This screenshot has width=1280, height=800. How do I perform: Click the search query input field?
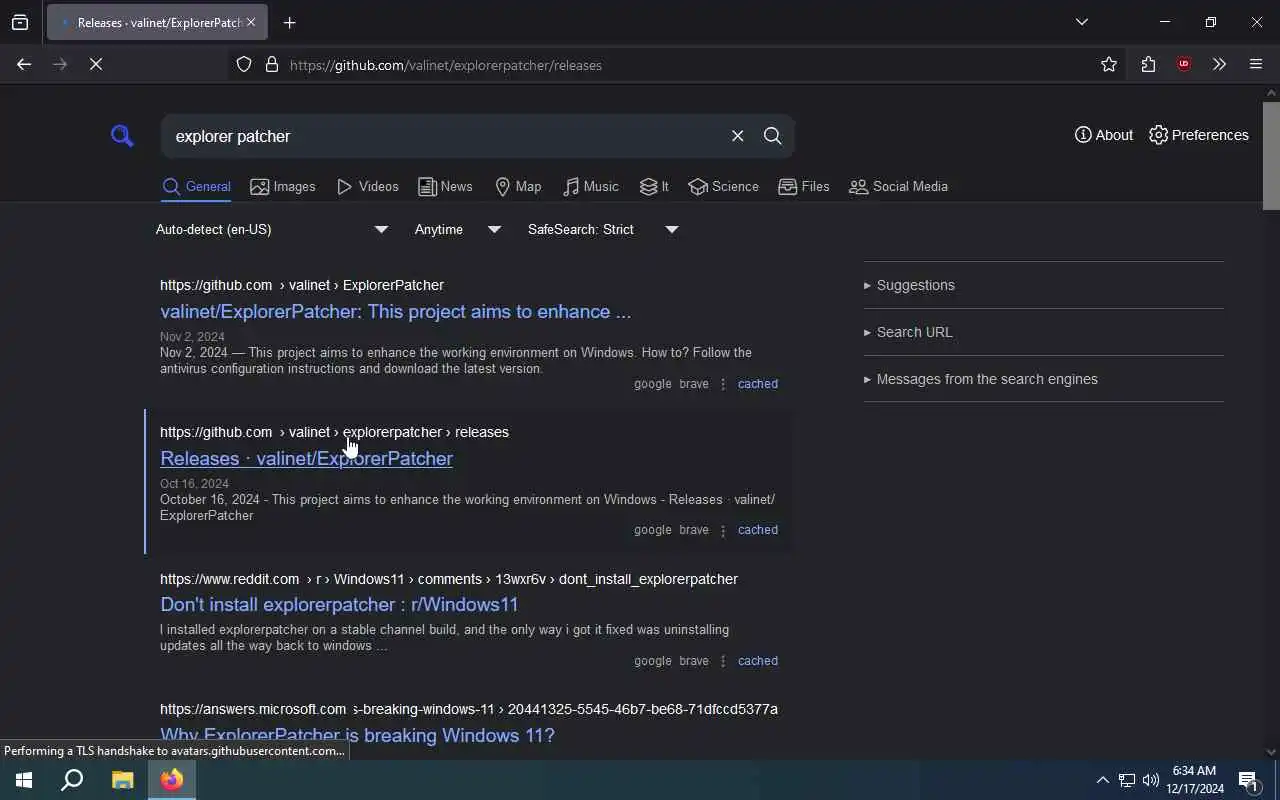pos(445,136)
